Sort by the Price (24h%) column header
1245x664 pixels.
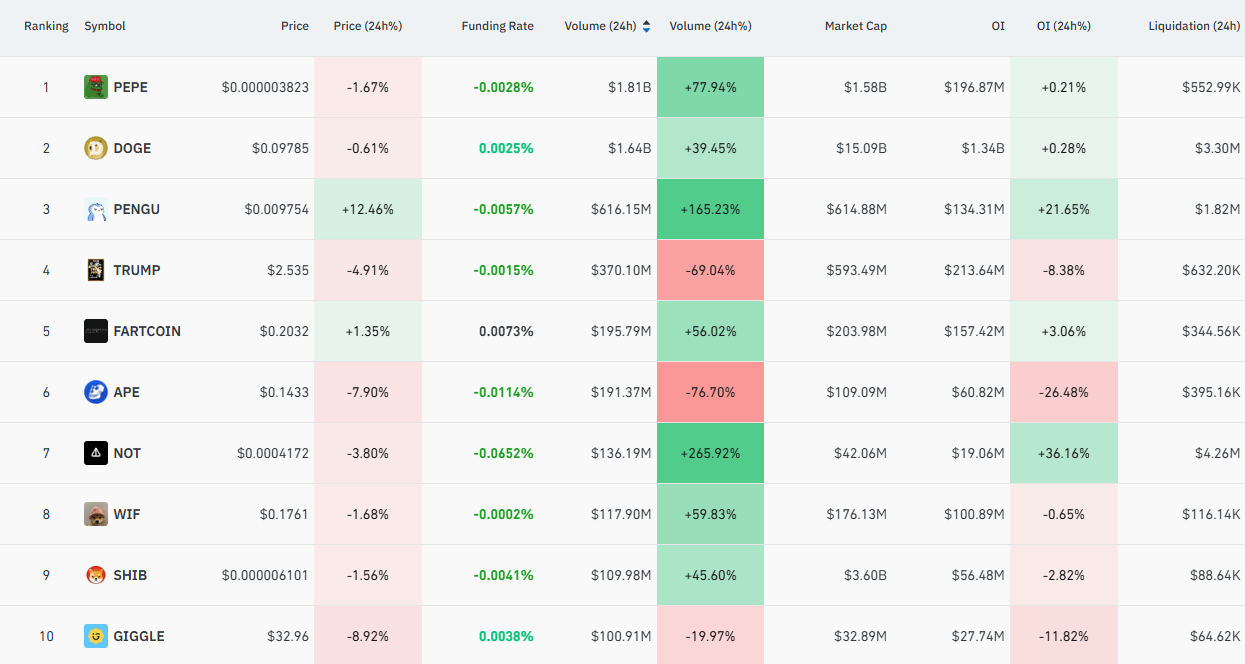[x=368, y=26]
